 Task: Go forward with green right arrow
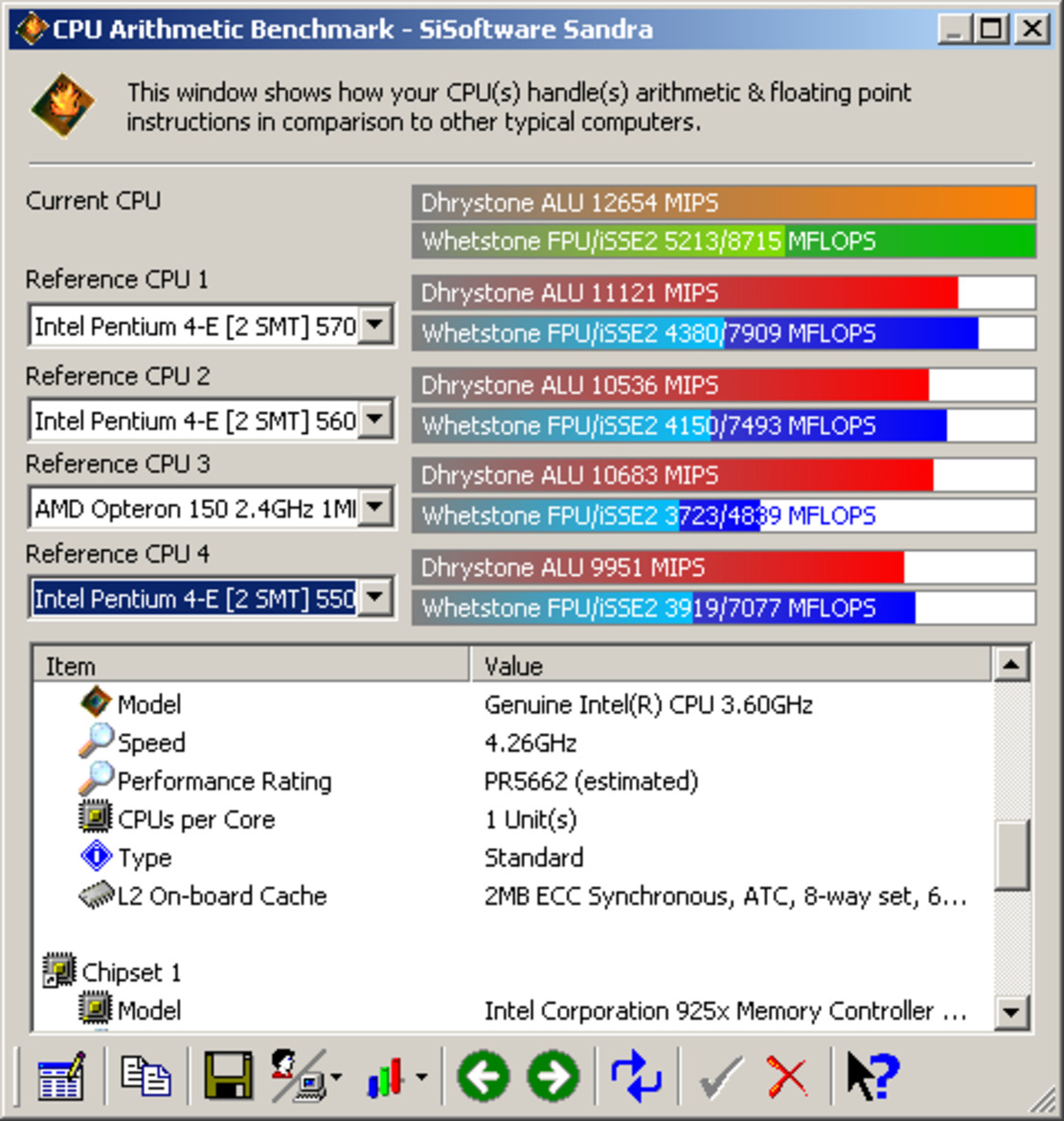point(554,1076)
